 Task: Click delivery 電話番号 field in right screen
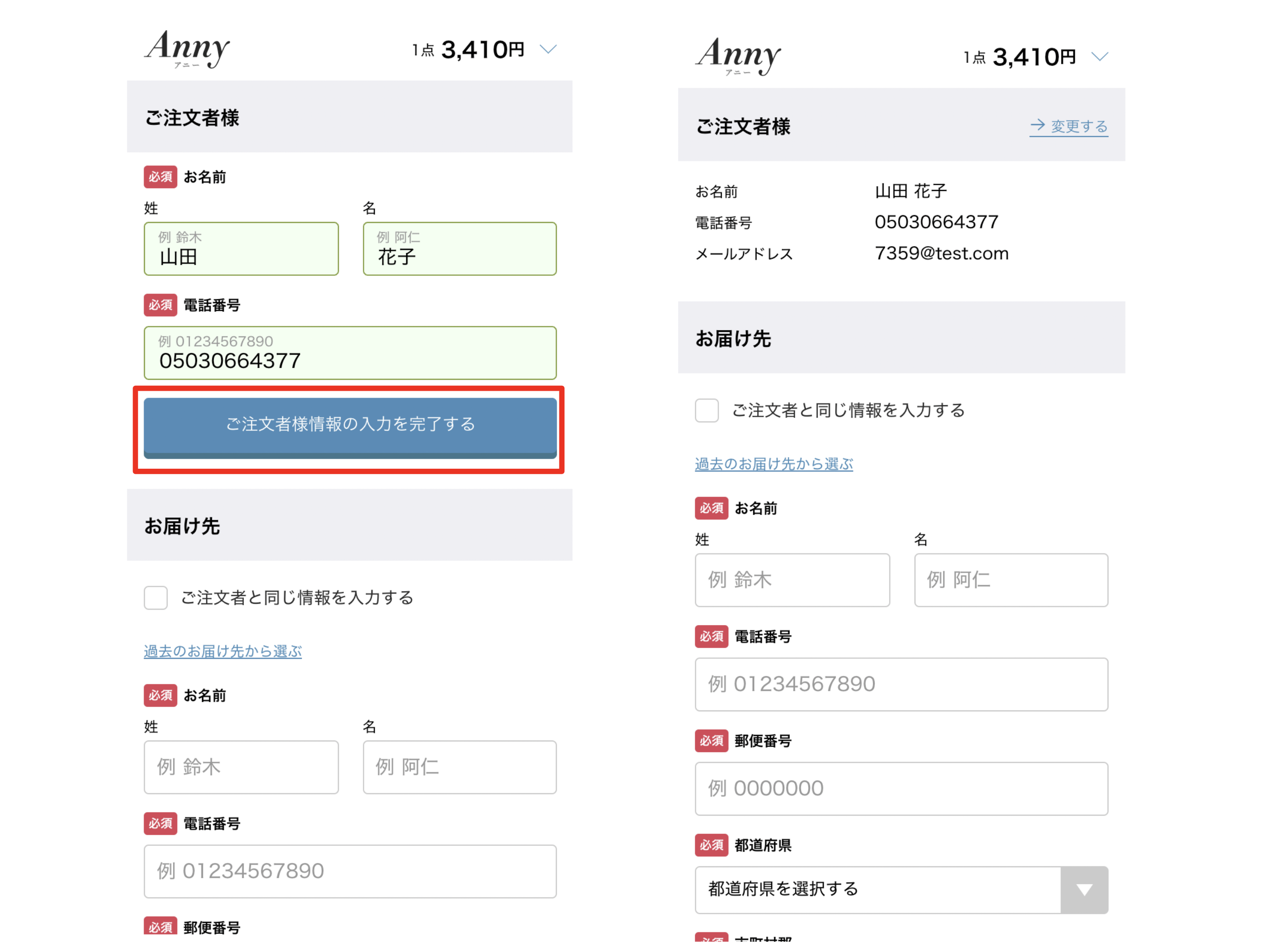tap(901, 684)
